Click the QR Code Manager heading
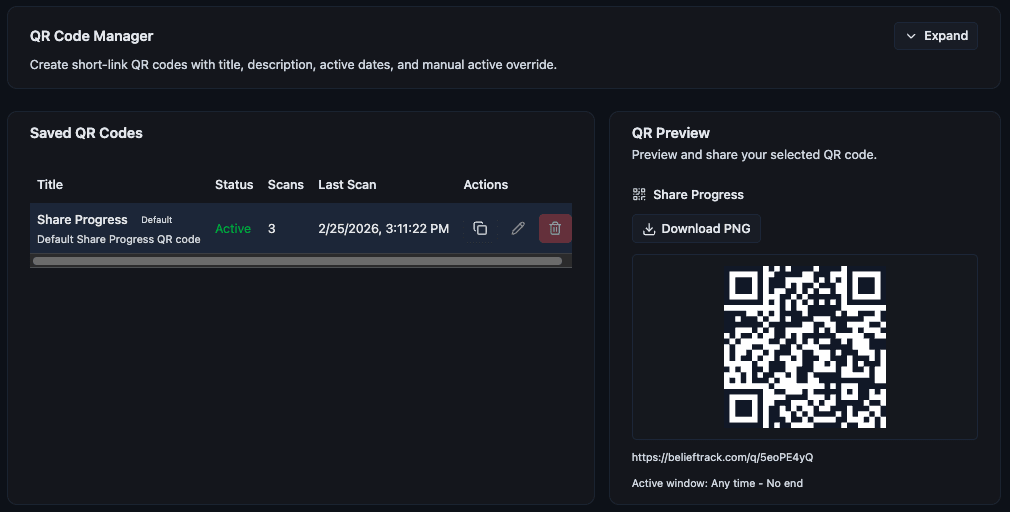This screenshot has height=512, width=1010. [x=91, y=36]
